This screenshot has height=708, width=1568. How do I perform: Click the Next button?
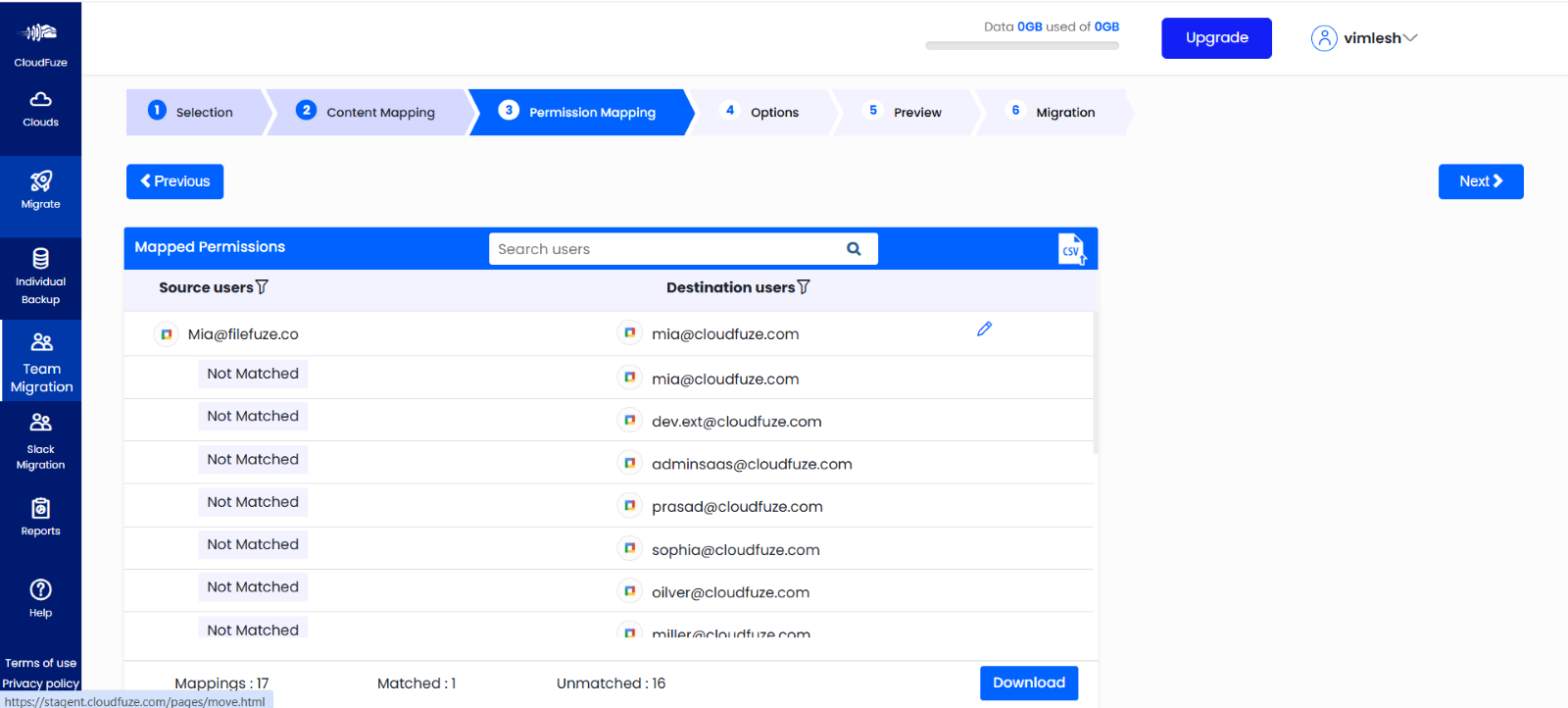pos(1480,181)
